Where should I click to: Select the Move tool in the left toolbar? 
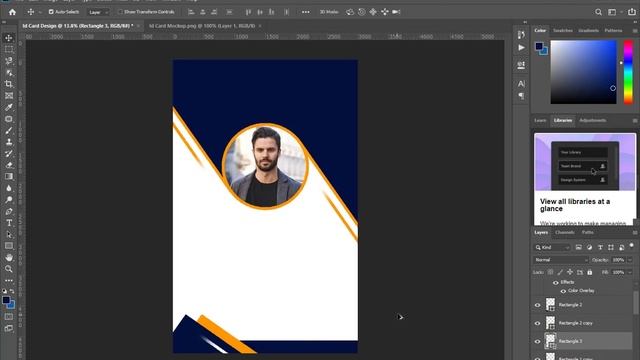(9, 38)
